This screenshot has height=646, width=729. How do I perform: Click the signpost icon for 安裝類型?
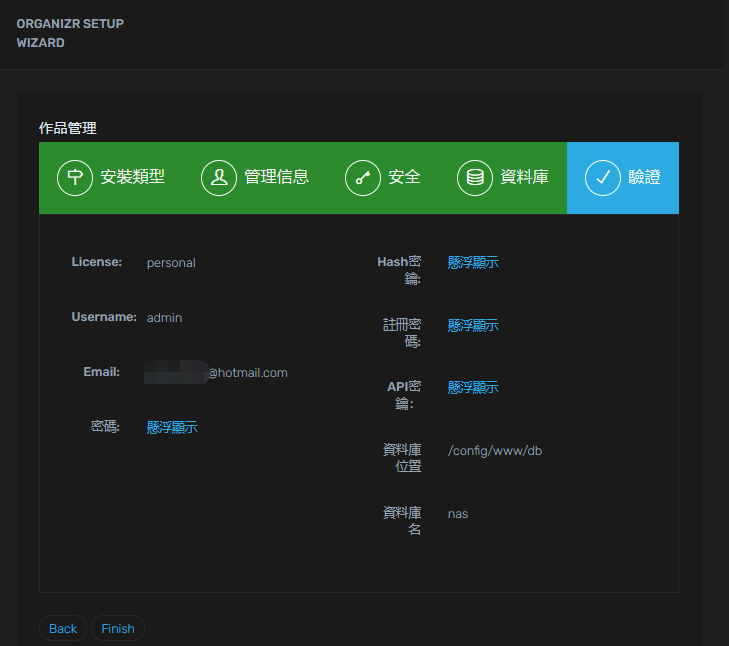(75, 178)
